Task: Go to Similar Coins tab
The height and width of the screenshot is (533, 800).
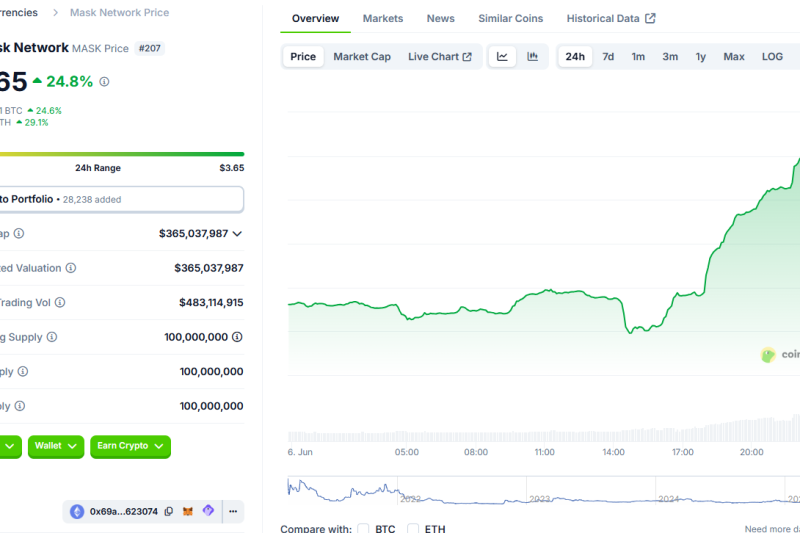Action: tap(510, 18)
